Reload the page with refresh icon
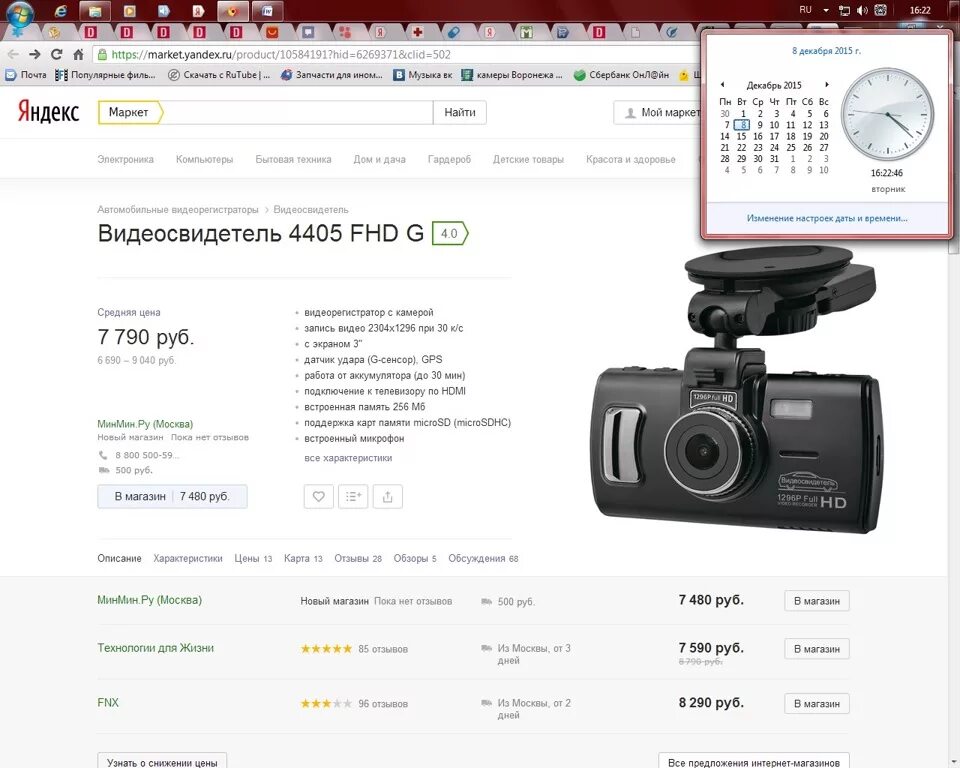 tap(56, 55)
